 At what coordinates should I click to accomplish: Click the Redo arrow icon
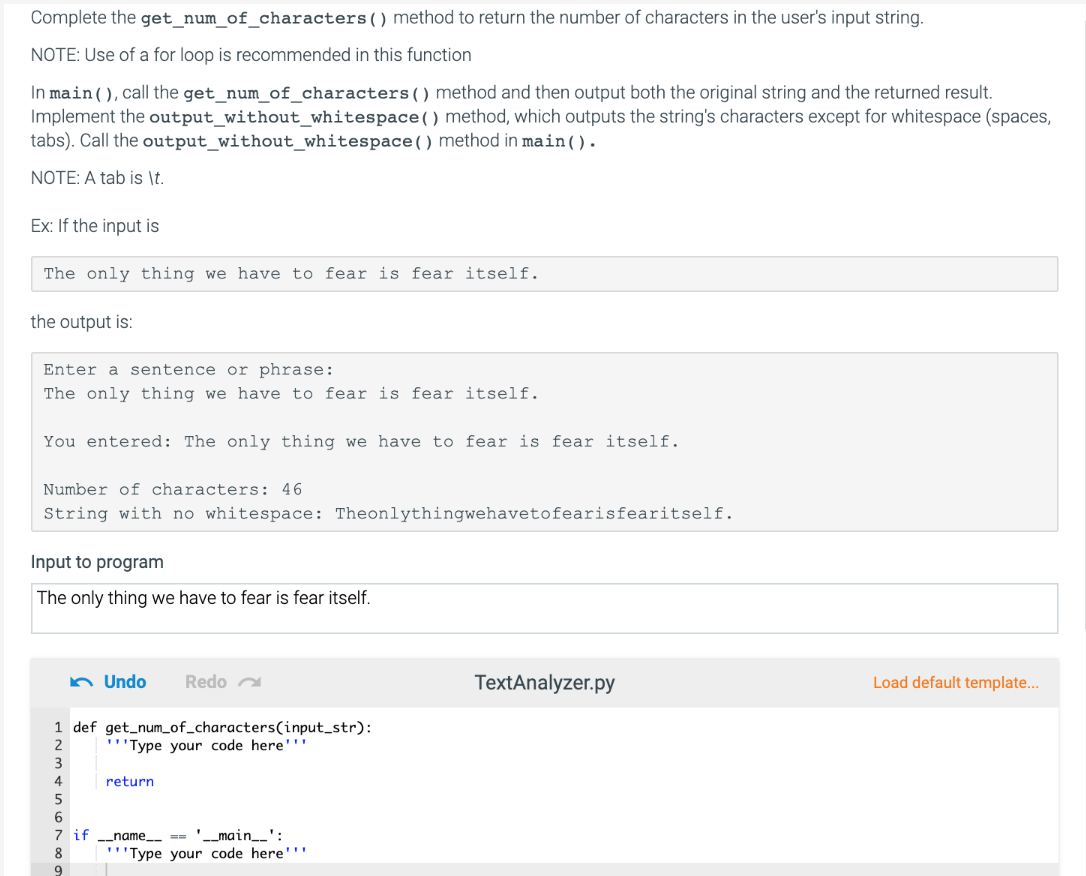click(249, 682)
